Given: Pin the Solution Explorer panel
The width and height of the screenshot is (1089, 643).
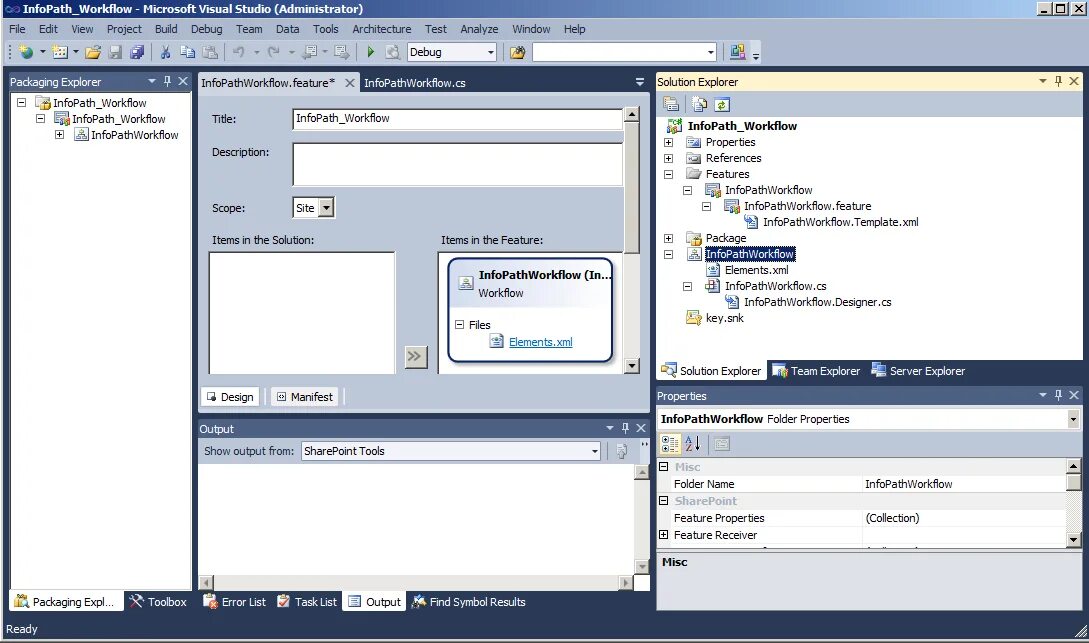Looking at the screenshot, I should point(1058,81).
